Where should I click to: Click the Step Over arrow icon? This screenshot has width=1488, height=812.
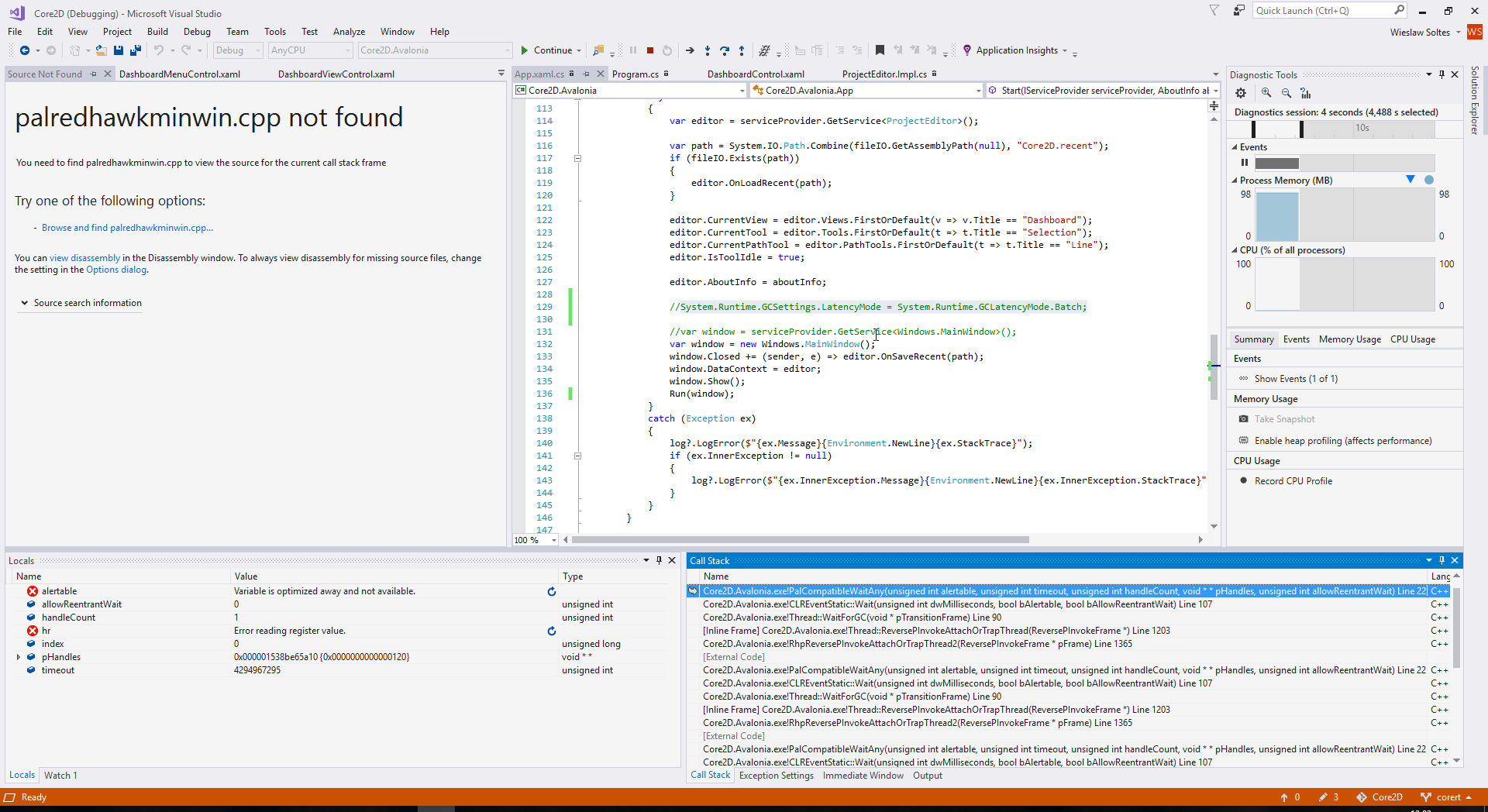(x=725, y=50)
